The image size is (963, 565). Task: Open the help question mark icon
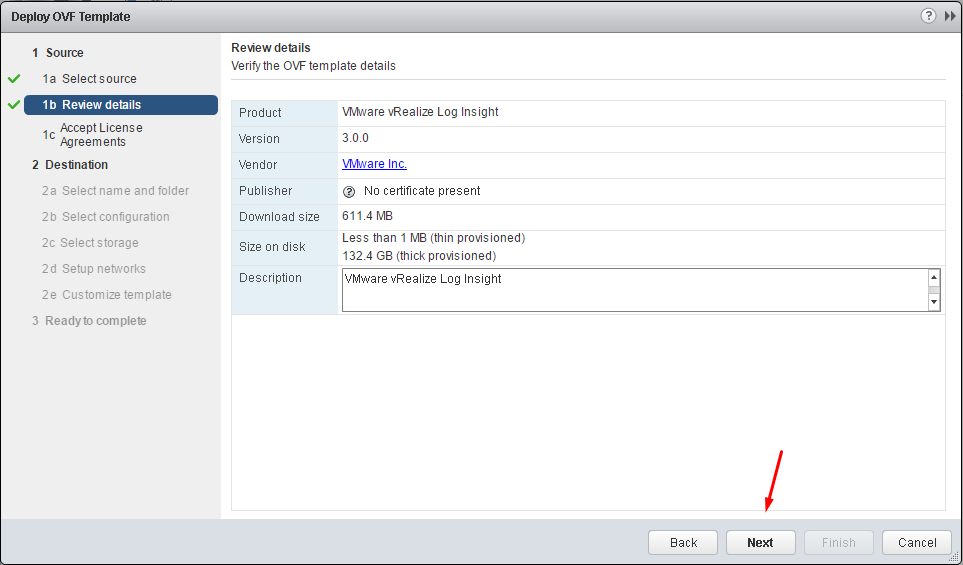(928, 17)
